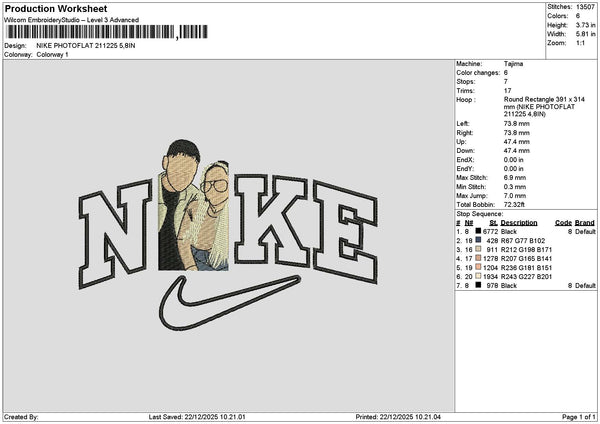Choose the cream swatch for R243 G227 B201
The height and width of the screenshot is (424, 600).
coord(478,276)
